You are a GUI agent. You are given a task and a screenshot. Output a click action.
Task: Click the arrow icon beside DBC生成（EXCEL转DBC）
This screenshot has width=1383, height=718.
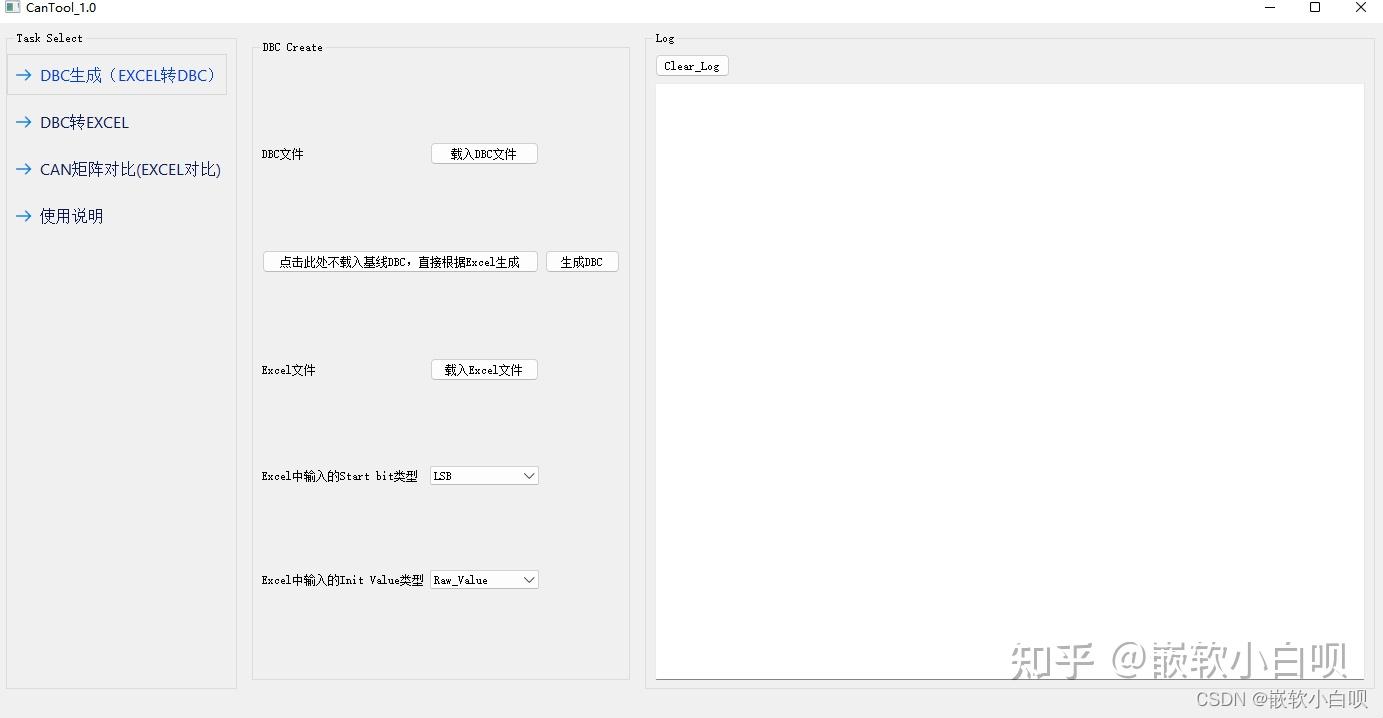pos(23,75)
